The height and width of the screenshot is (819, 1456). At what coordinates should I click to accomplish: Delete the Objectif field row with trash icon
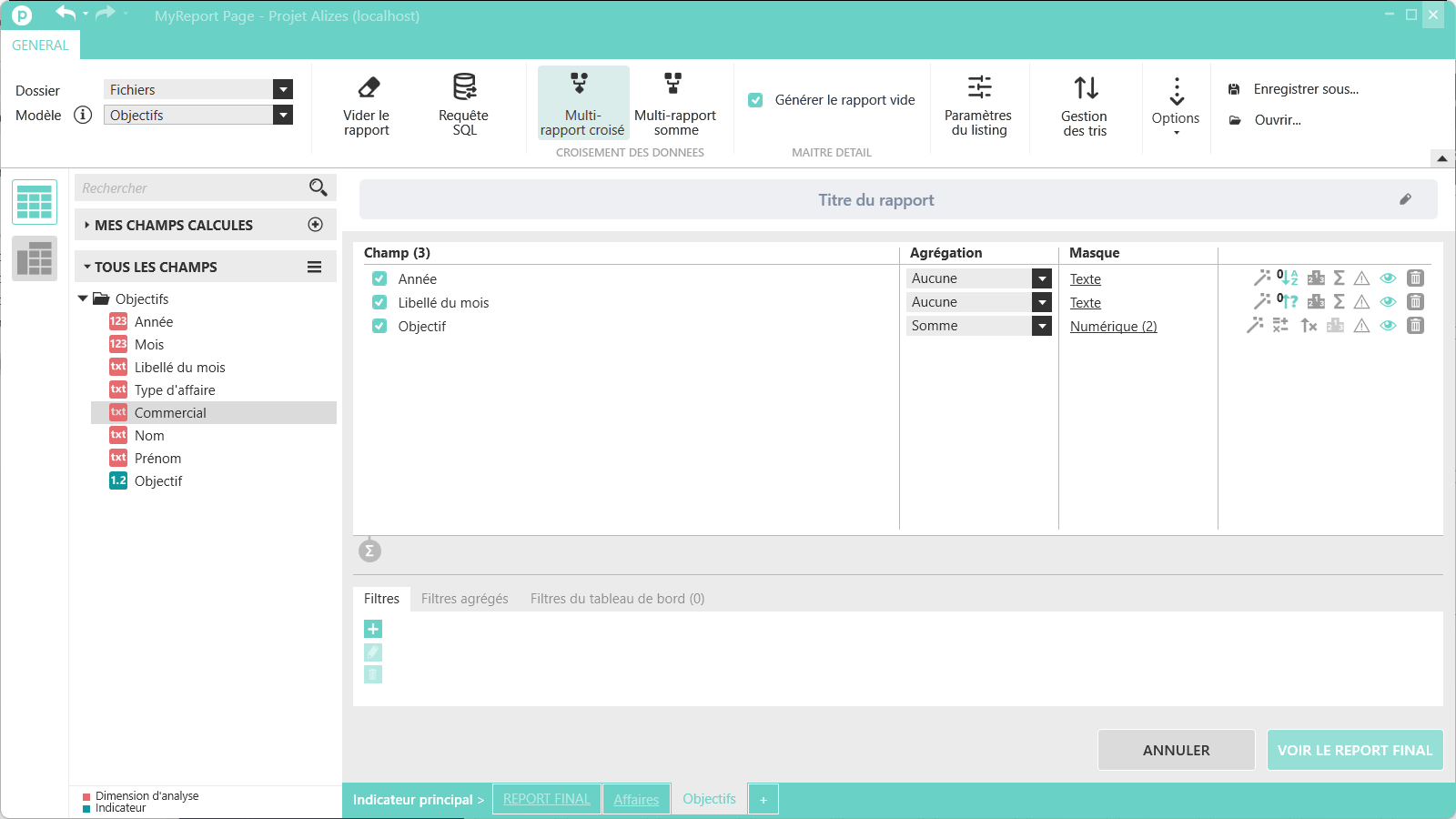point(1415,326)
